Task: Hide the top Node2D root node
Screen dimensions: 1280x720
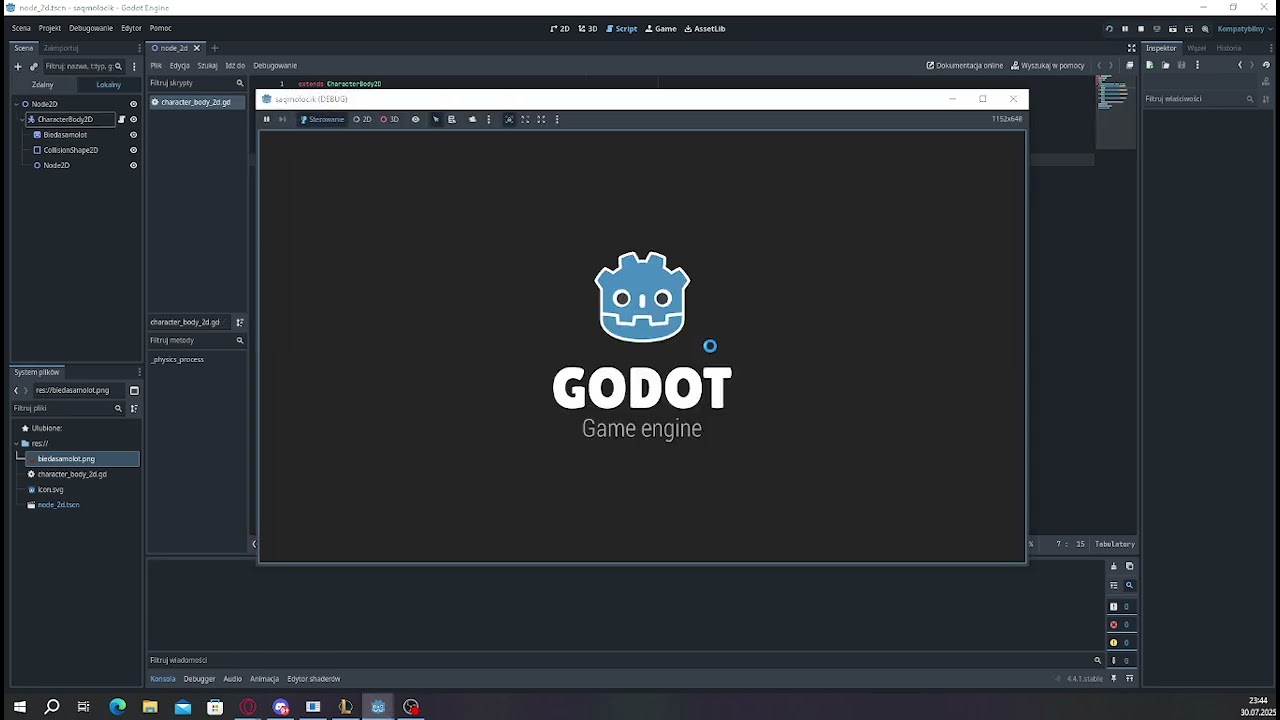Action: pos(133,104)
